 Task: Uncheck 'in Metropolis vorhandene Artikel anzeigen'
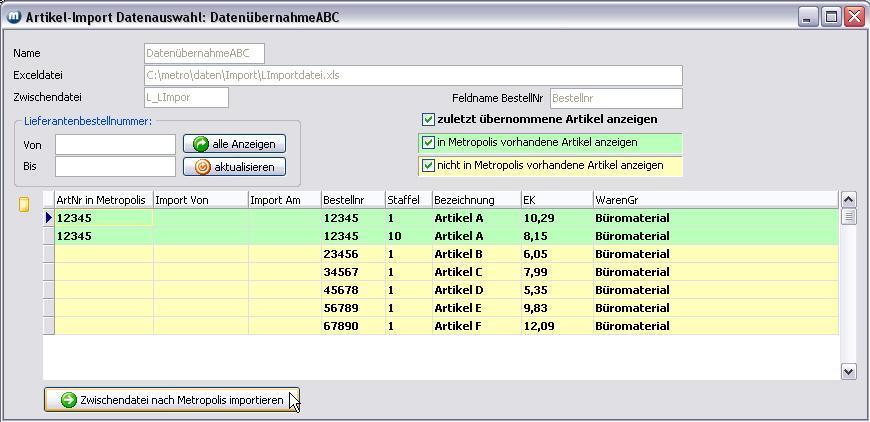click(429, 142)
